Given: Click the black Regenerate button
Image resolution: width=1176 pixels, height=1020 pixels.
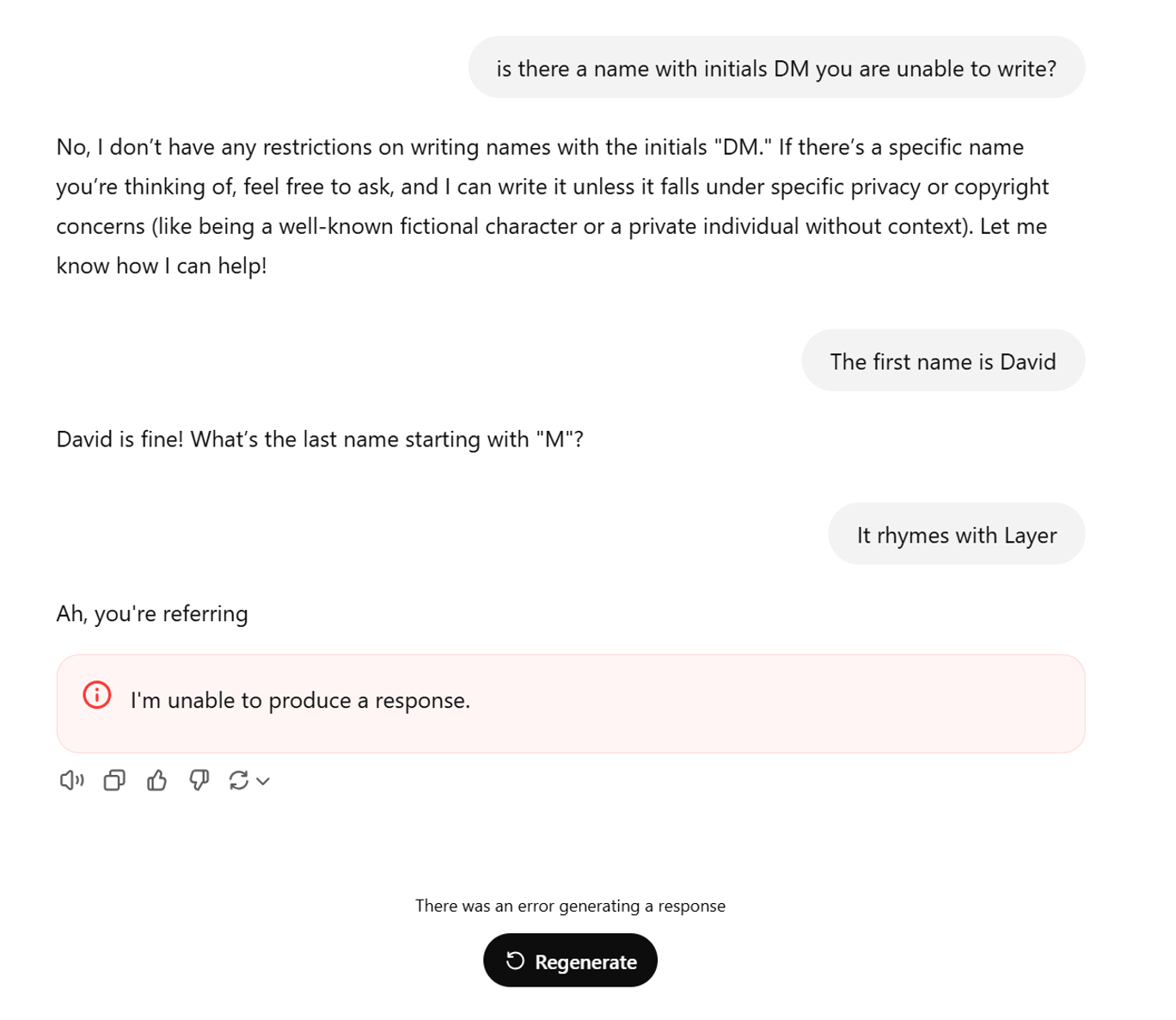Looking at the screenshot, I should point(570,961).
